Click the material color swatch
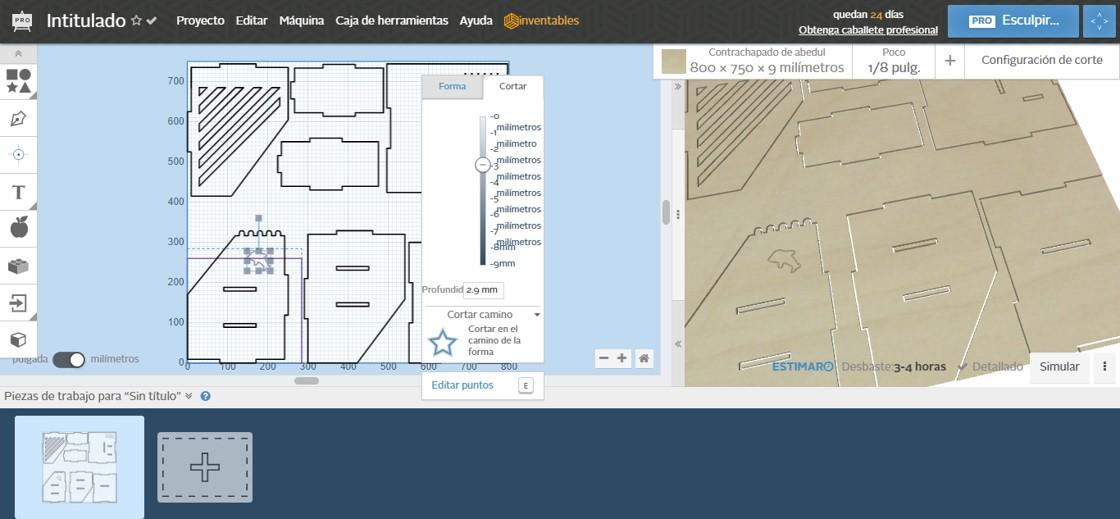 [x=673, y=61]
